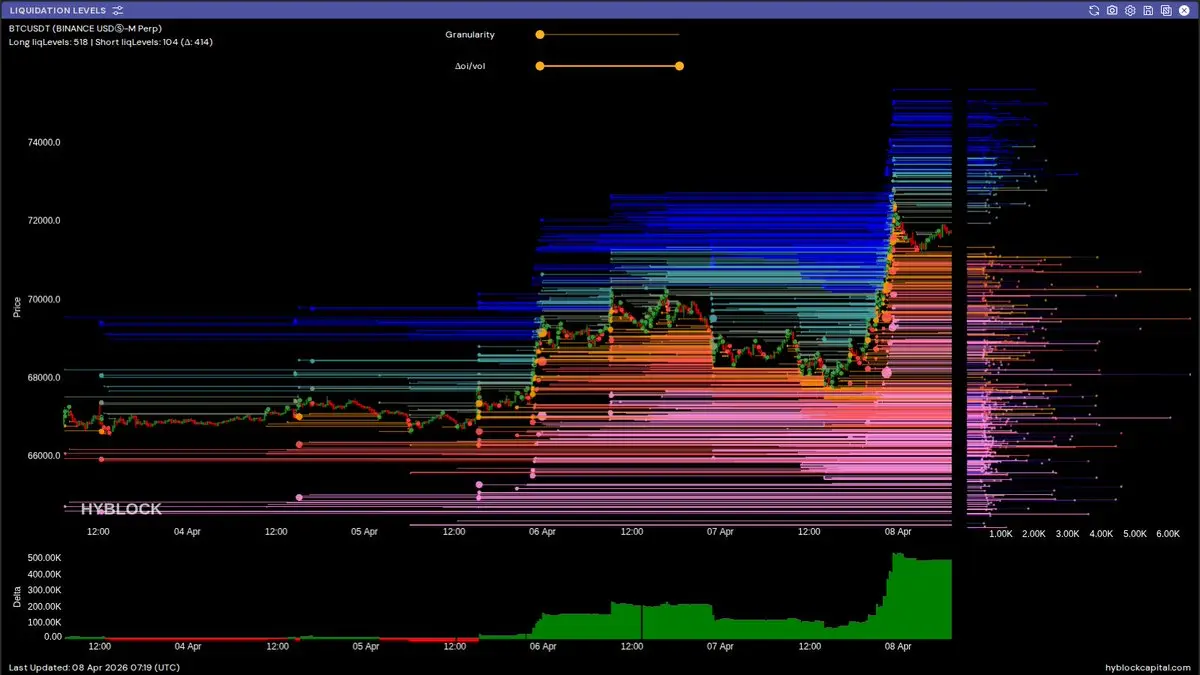Take a chart snapshot with the camera icon
The height and width of the screenshot is (675, 1200).
1113,10
